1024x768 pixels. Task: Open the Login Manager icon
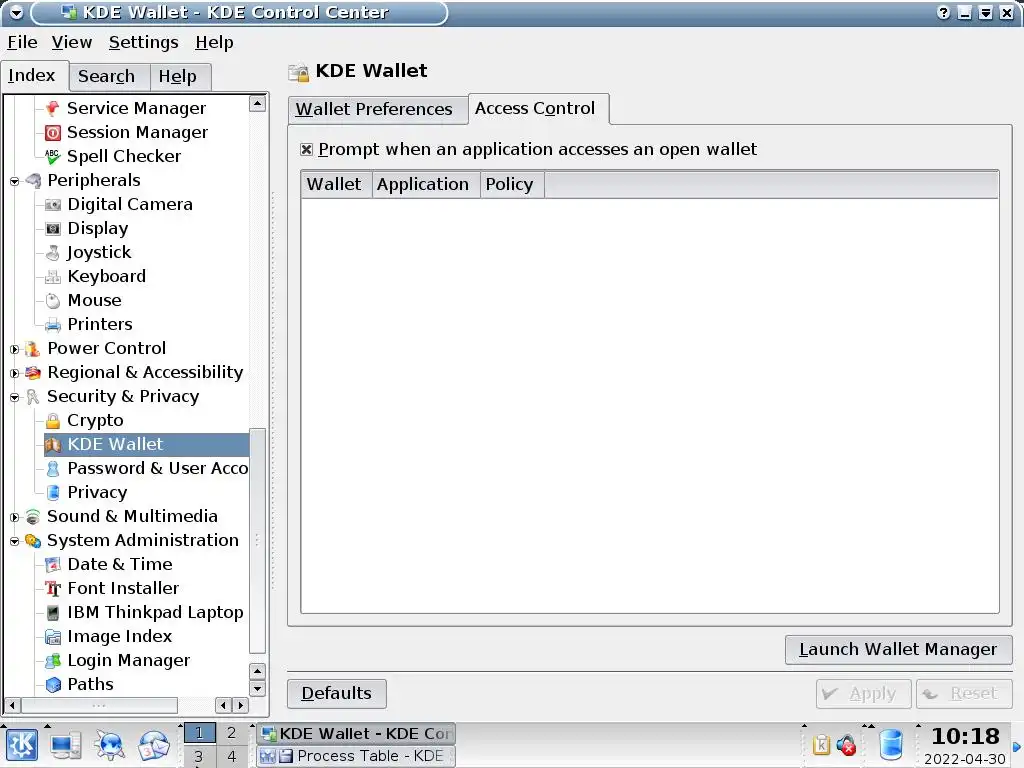53,661
